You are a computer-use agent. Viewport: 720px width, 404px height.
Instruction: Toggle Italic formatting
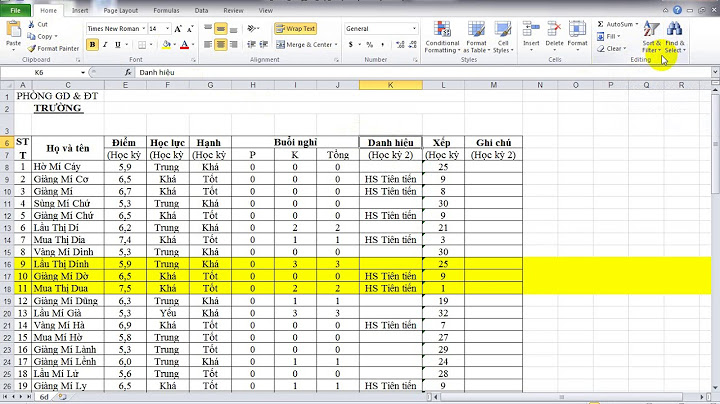click(105, 45)
